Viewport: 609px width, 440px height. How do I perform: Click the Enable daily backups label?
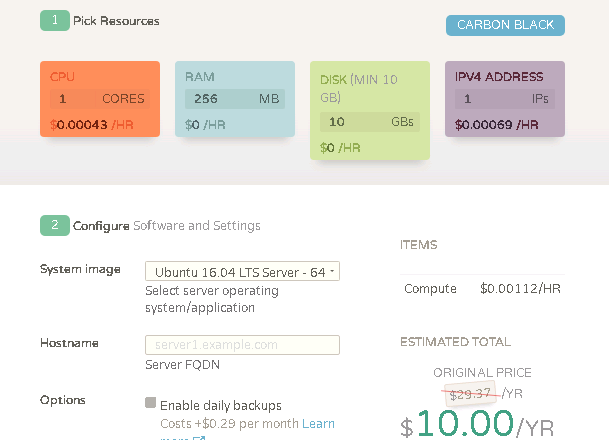coord(221,406)
